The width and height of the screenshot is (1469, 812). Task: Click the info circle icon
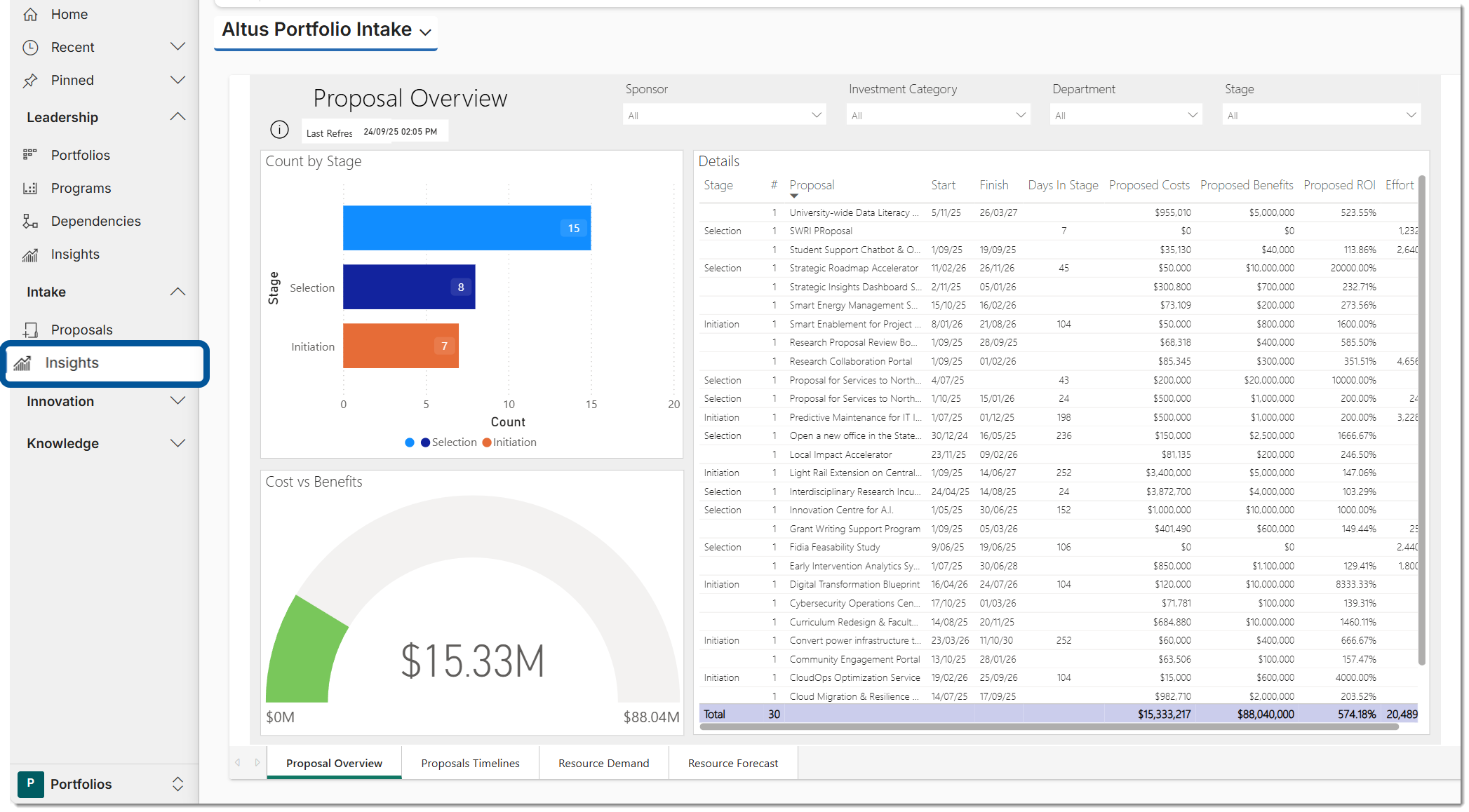(279, 130)
